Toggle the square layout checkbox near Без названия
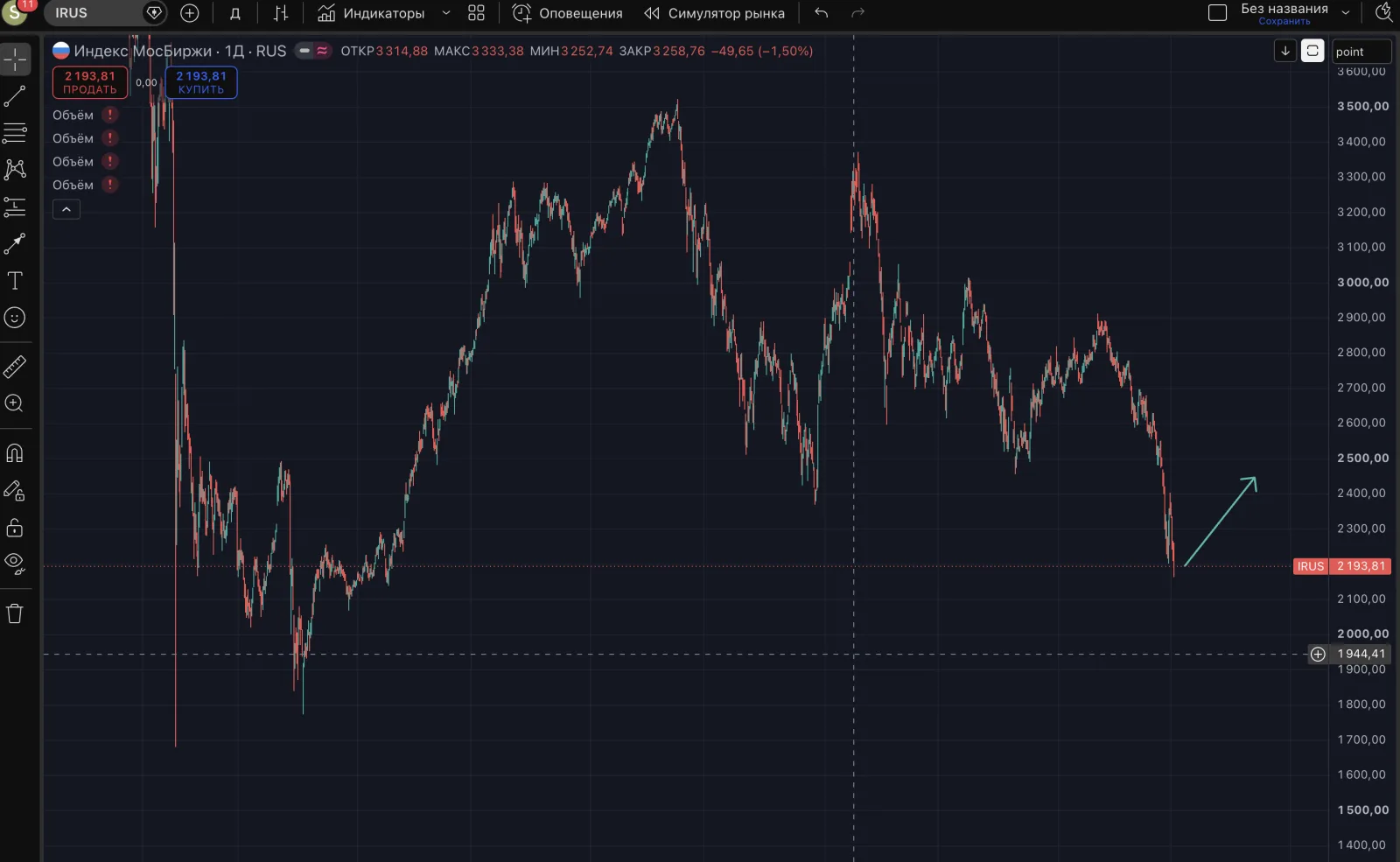The height and width of the screenshot is (862, 1400). tap(1217, 13)
